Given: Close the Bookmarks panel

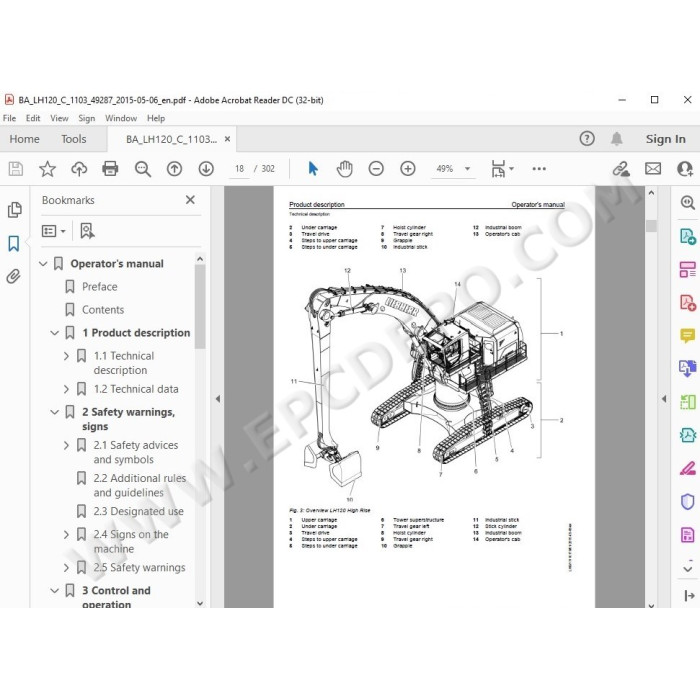Looking at the screenshot, I should tap(190, 200).
